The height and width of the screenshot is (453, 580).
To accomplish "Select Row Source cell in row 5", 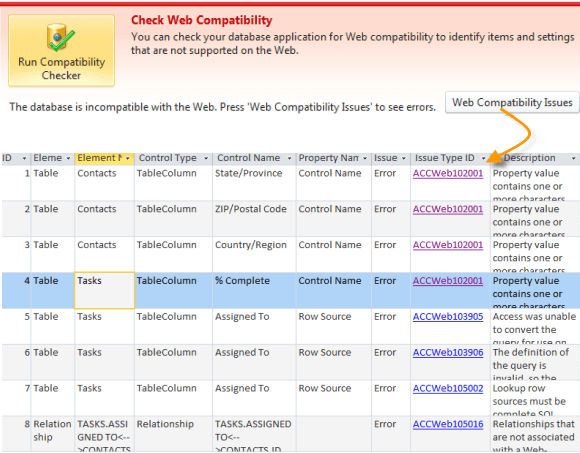I will coord(334,326).
